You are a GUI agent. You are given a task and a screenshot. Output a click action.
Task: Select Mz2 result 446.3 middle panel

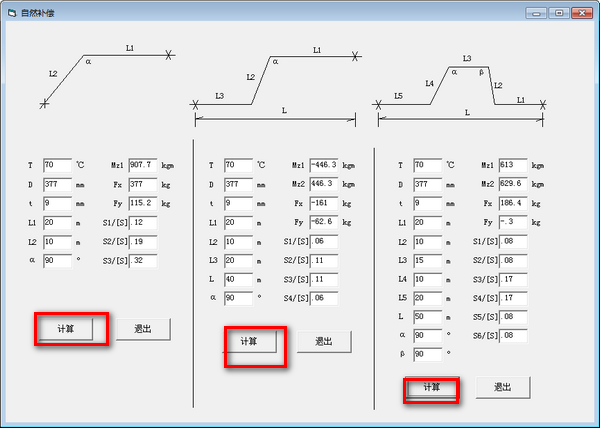coord(324,184)
